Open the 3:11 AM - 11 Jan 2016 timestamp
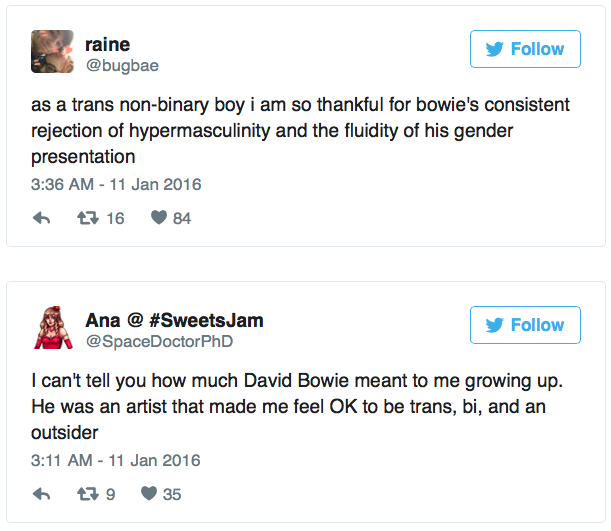Viewport: 611px width, 531px height. [116, 461]
